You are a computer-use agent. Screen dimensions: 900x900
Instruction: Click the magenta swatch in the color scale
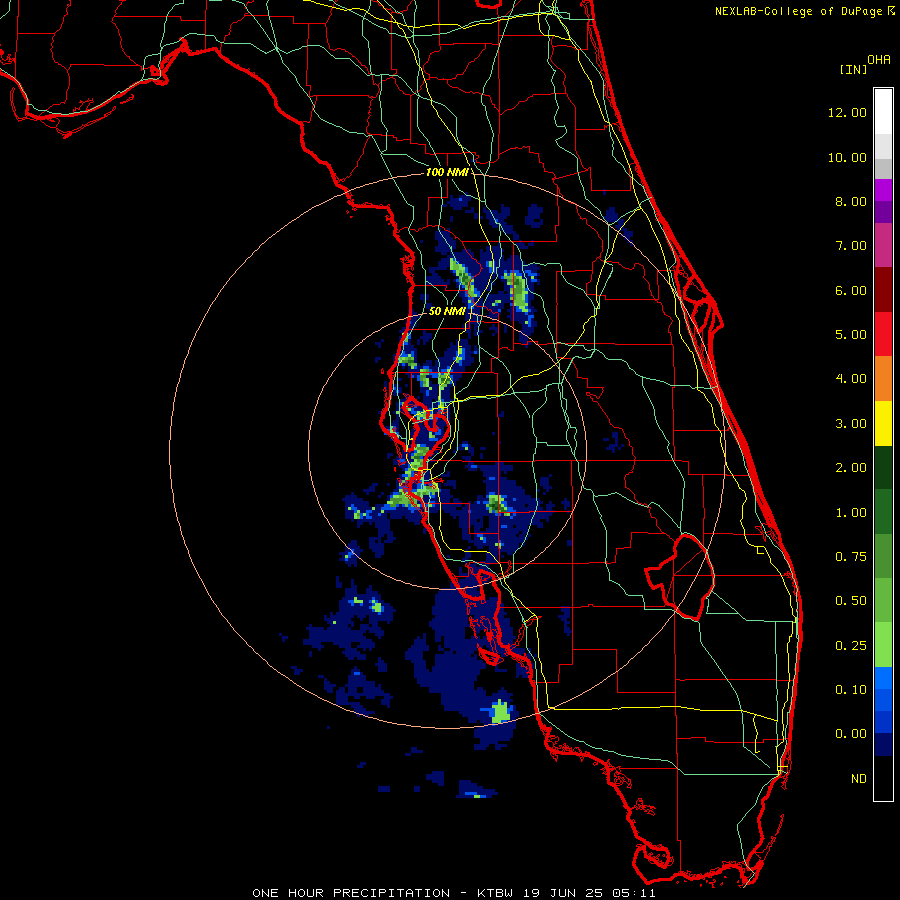(883, 190)
